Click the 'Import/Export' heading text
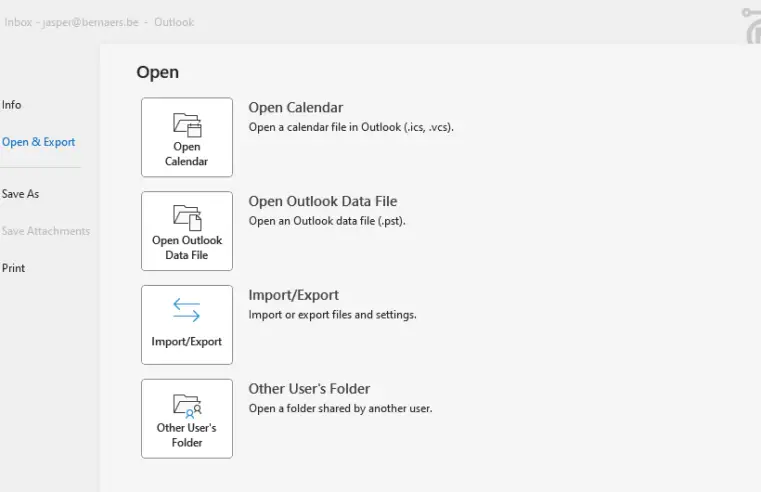Screen dimensions: 761x492 pos(294,295)
